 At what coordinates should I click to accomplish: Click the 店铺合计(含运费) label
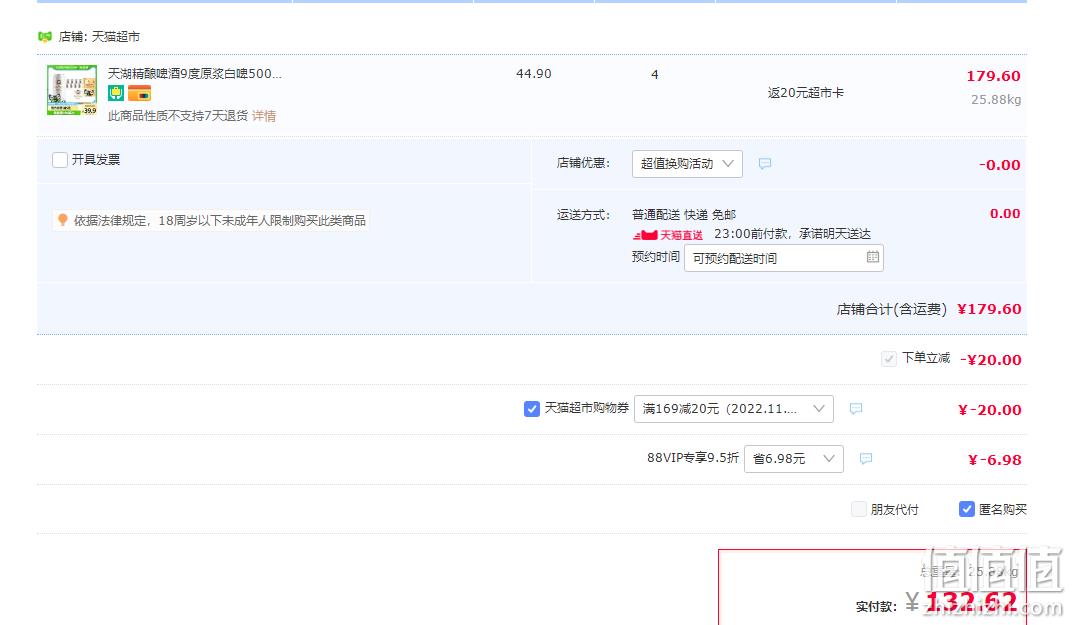[x=892, y=310]
